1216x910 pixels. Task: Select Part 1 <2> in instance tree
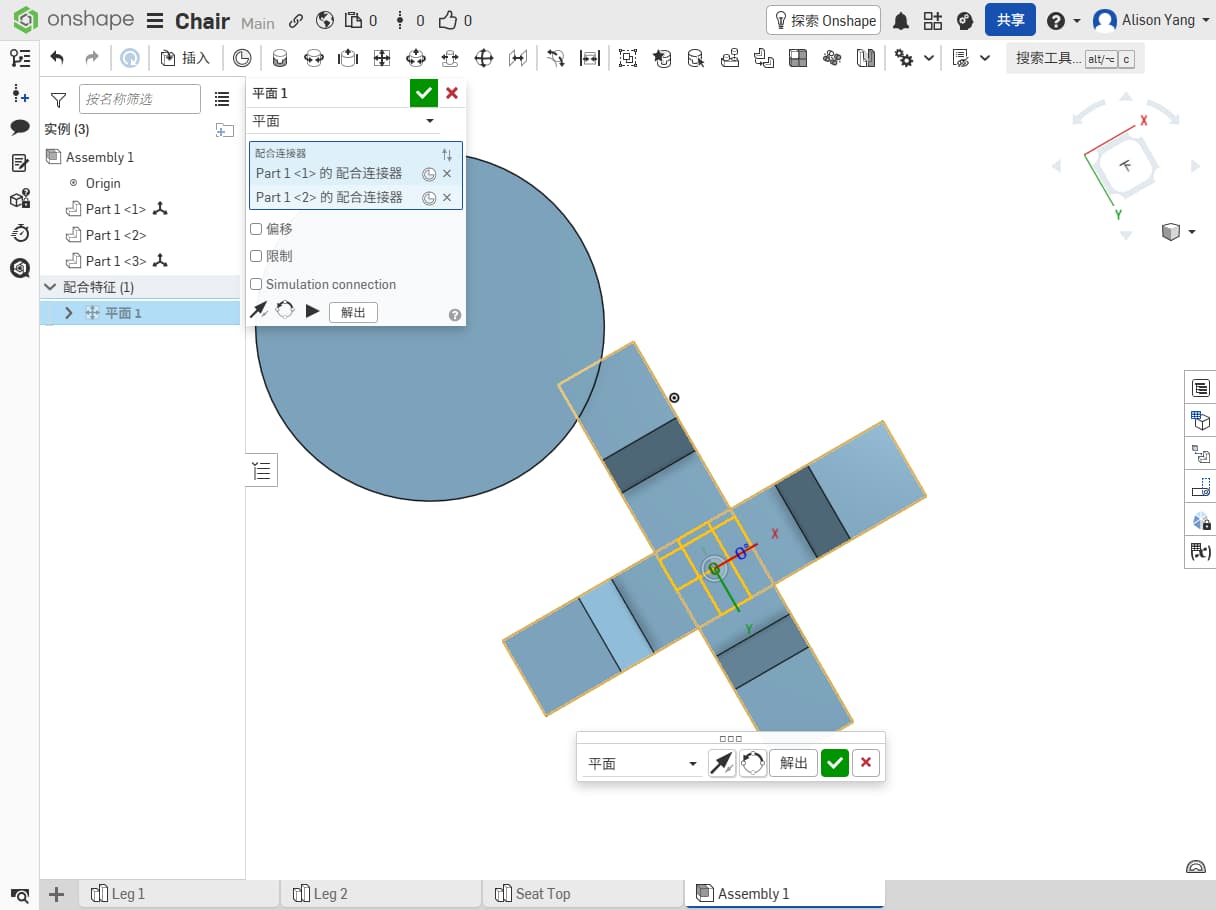pos(115,235)
